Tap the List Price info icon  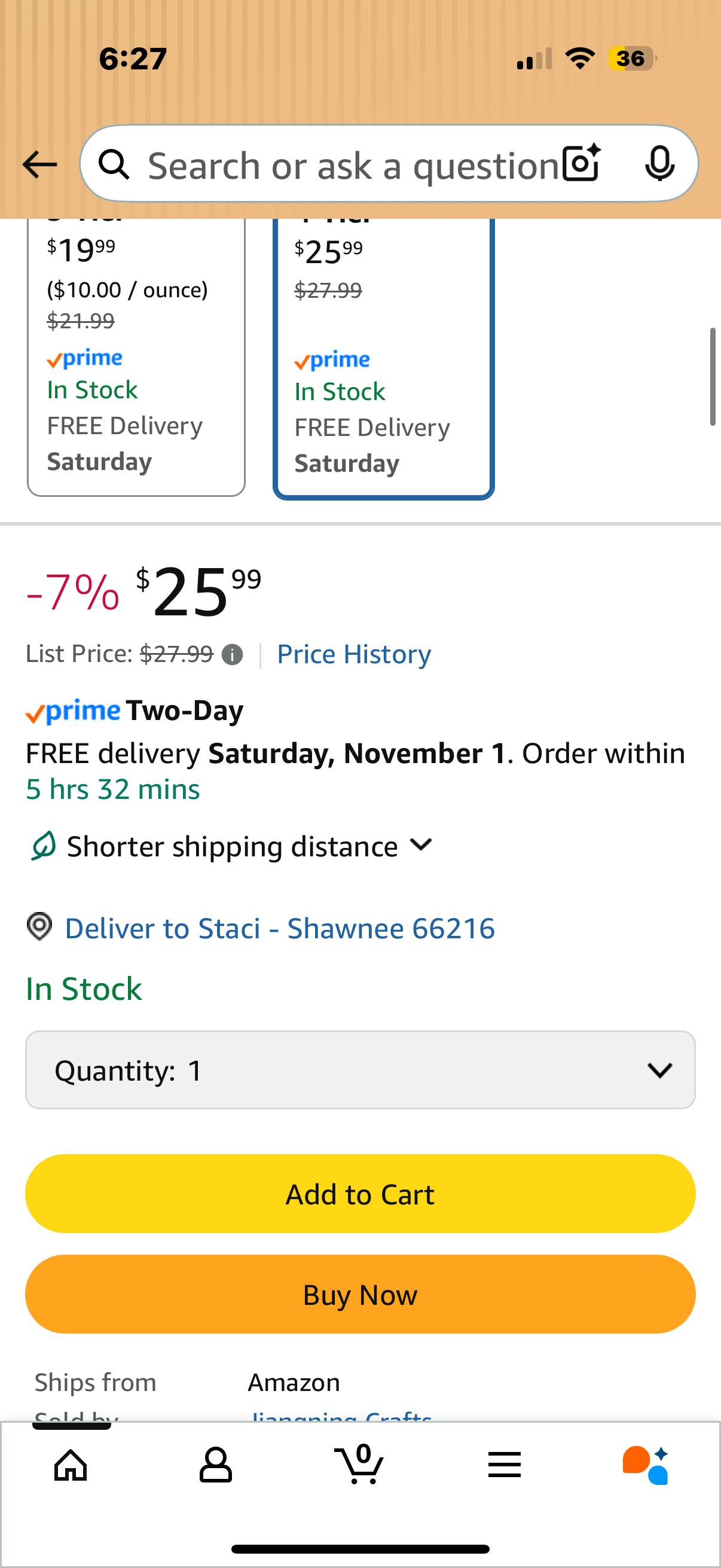coord(233,655)
